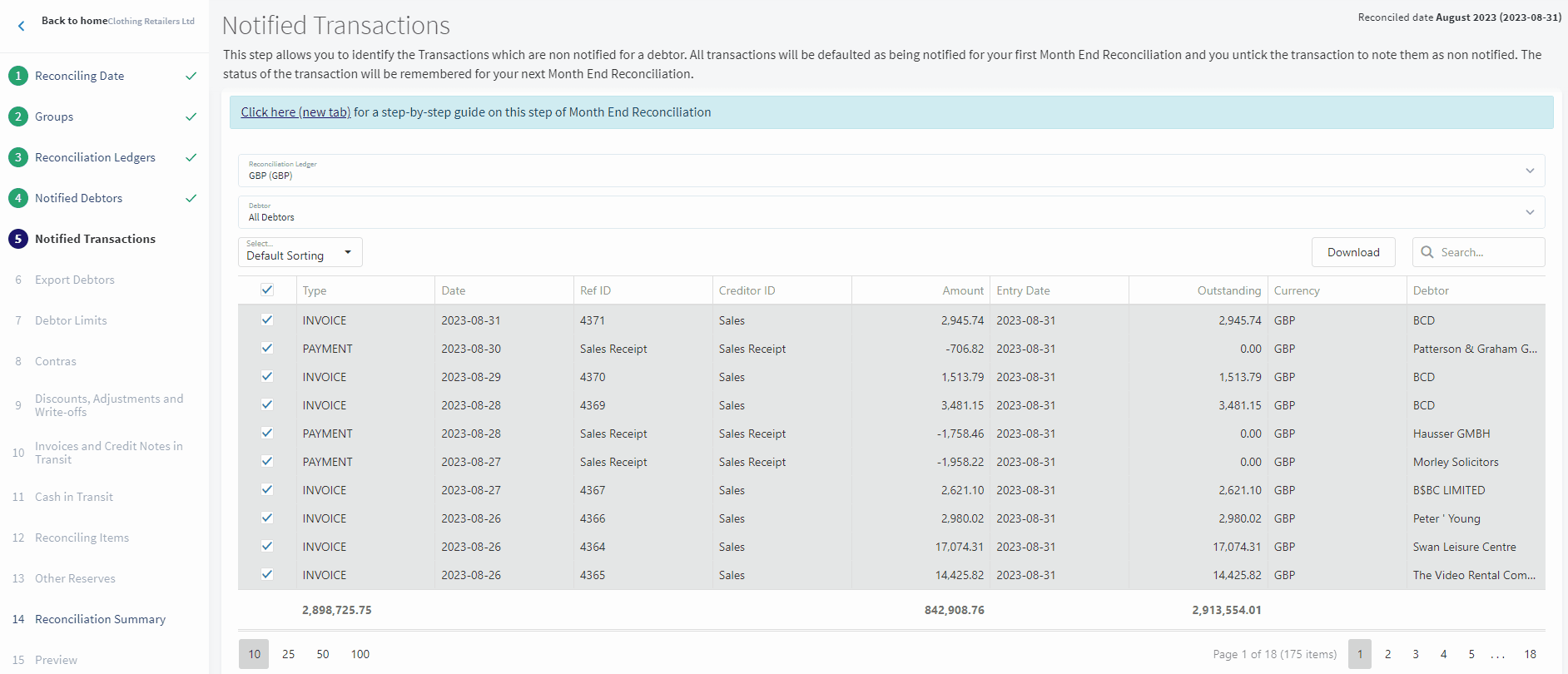This screenshot has height=674, width=1568.
Task: Untick the Hausser GMBH payment checkbox
Action: tap(267, 433)
